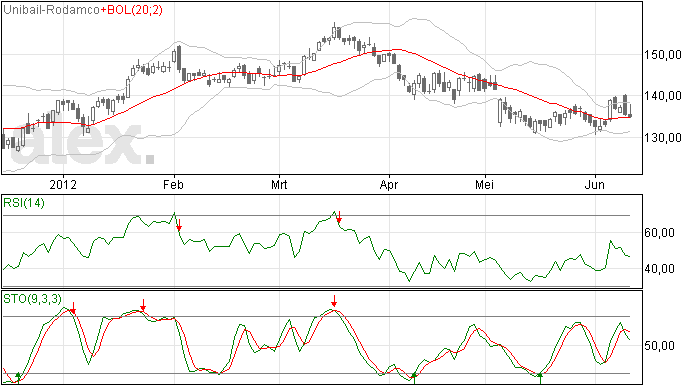Image resolution: width=690 pixels, height=387 pixels.
Task: Click stochastic green buy arrow in mid May
Action: click(540, 378)
